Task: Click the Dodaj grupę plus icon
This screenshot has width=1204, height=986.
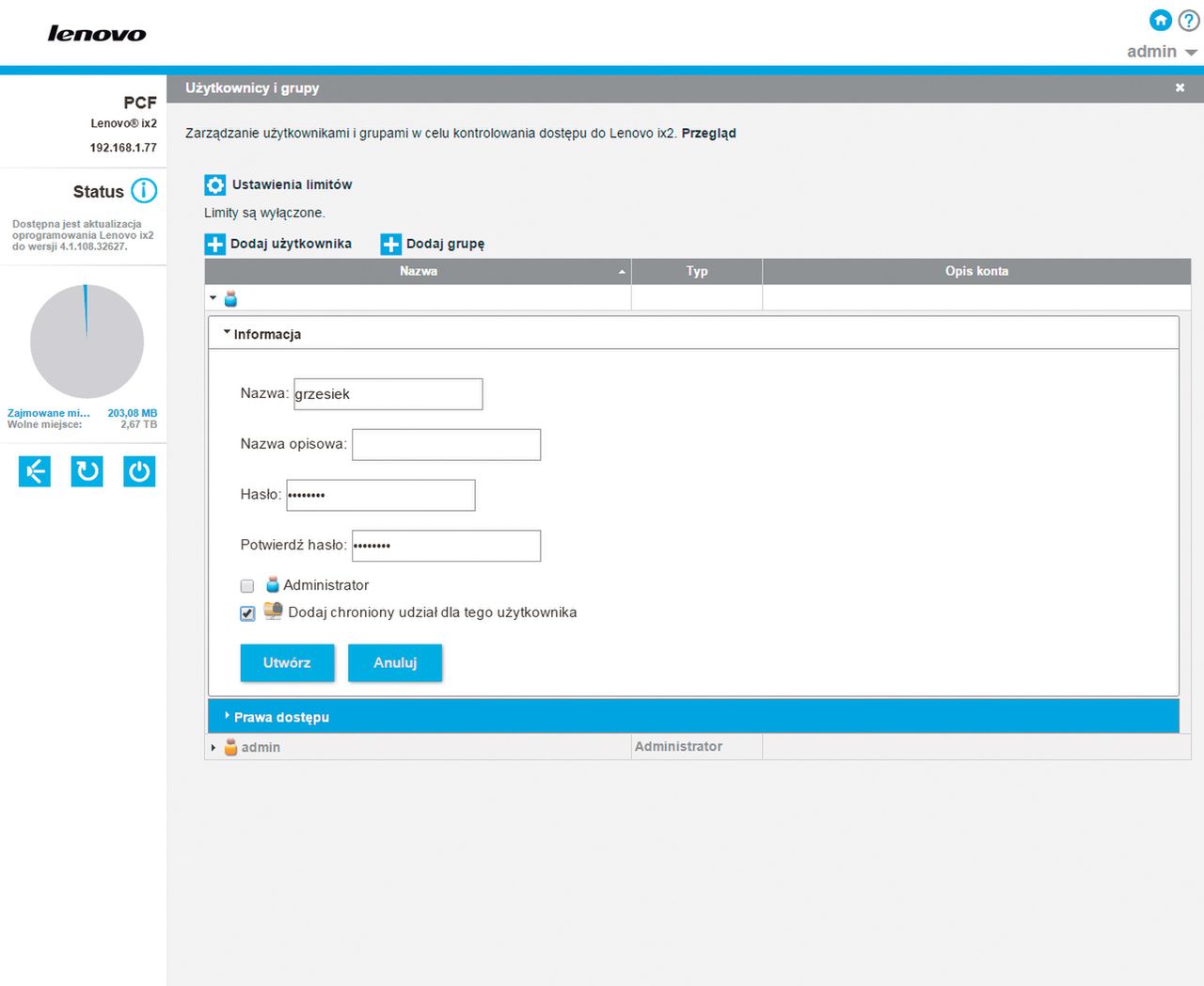Action: coord(390,245)
